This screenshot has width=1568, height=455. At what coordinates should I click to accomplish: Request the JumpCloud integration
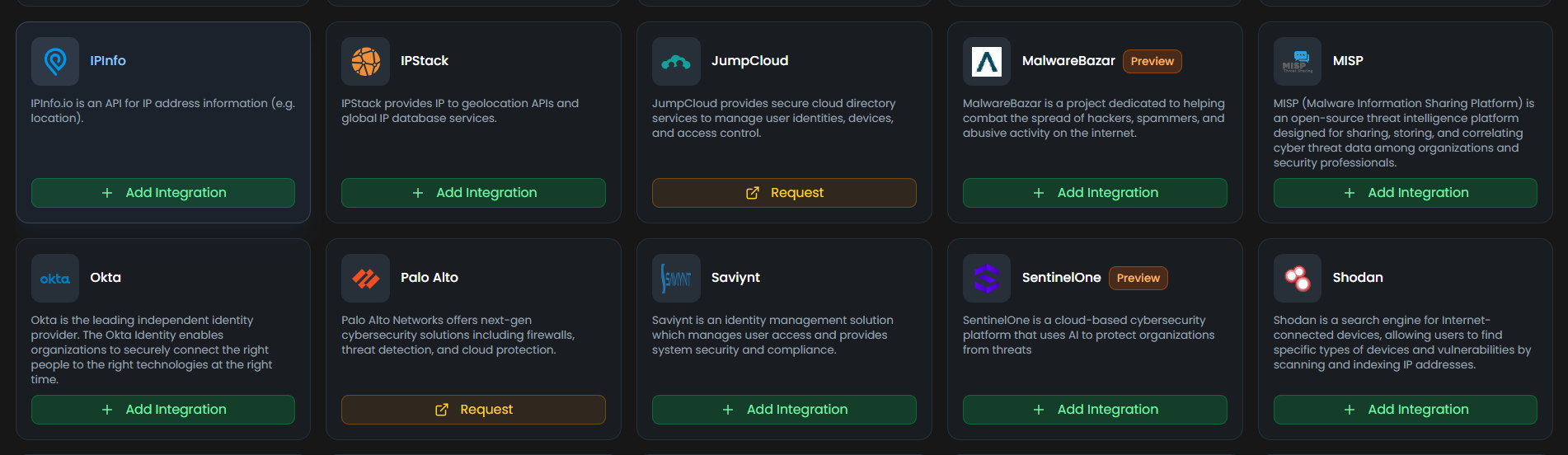[784, 193]
